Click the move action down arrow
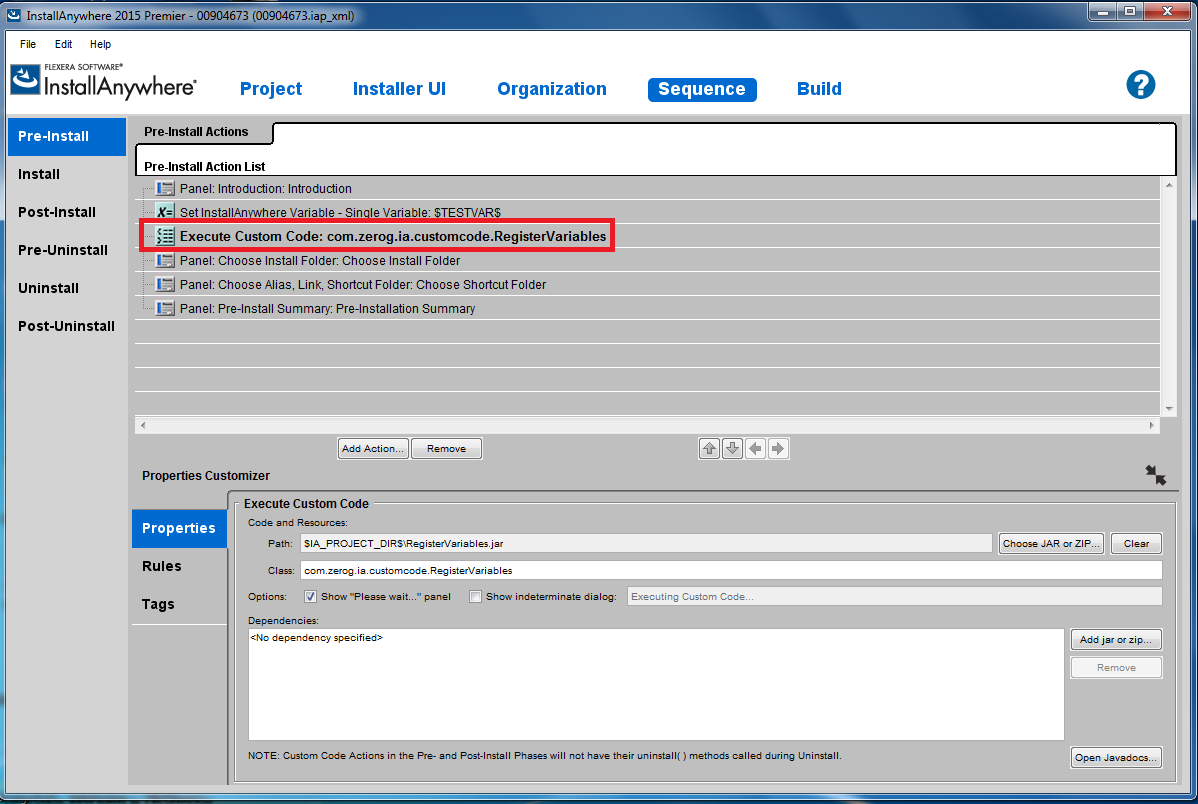The height and width of the screenshot is (804, 1198). point(732,449)
